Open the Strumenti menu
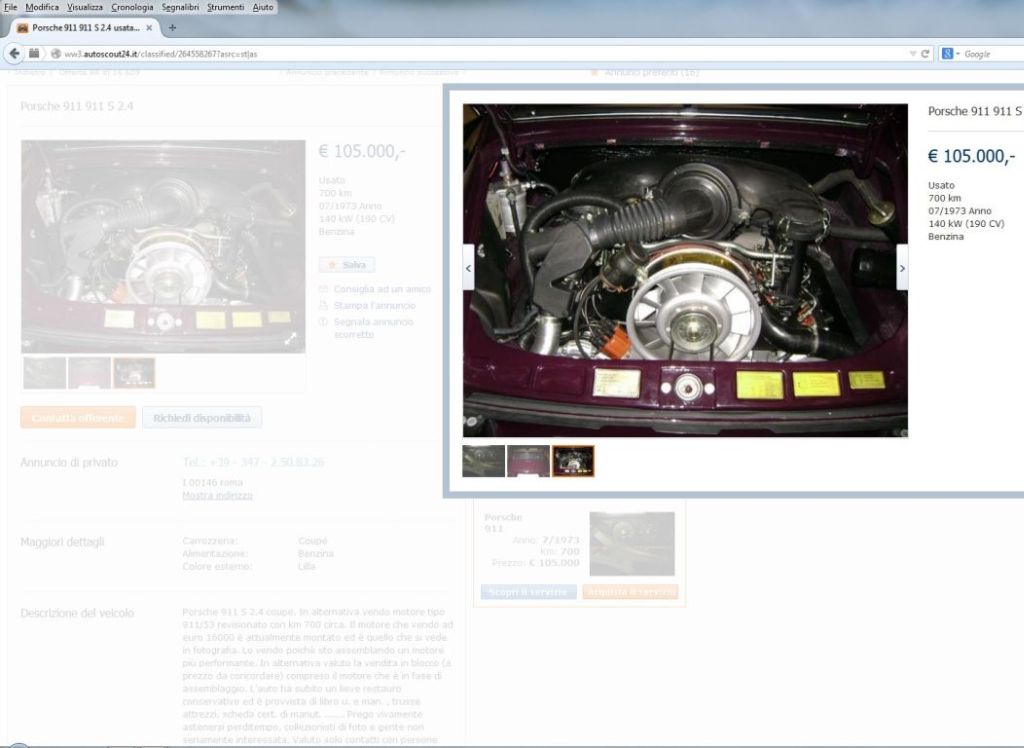This screenshot has height=748, width=1024. coord(225,7)
